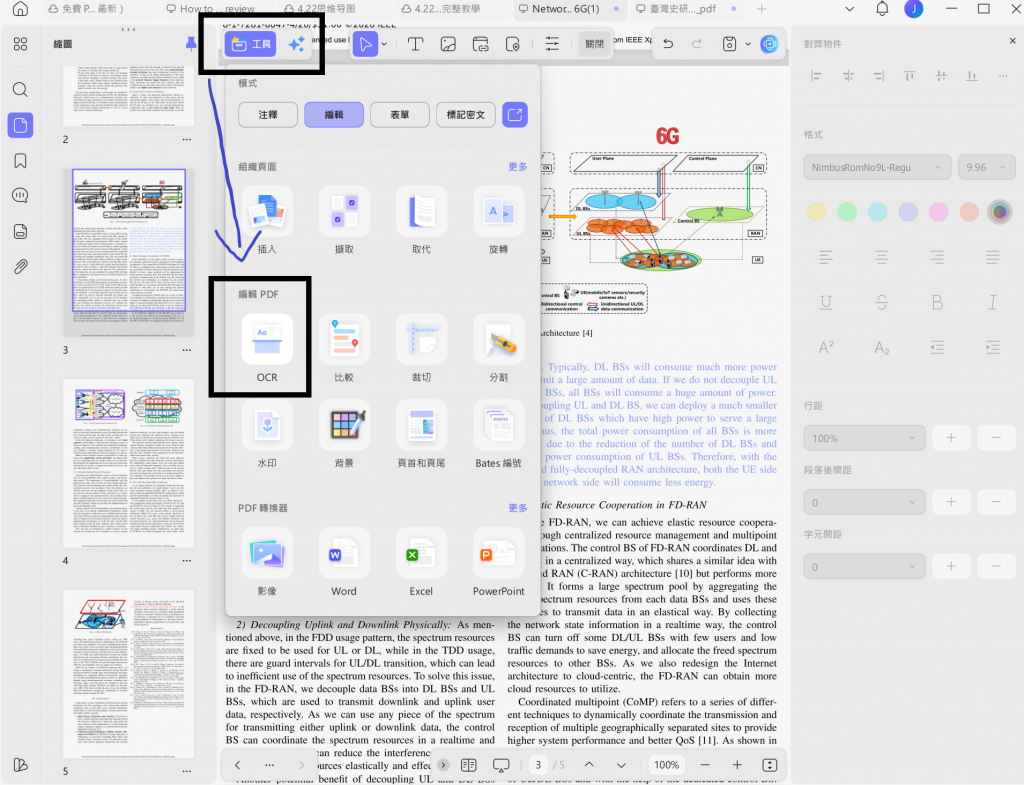This screenshot has width=1024, height=785.
Task: Switch to Redact (標記密文) mode
Action: tap(466, 115)
